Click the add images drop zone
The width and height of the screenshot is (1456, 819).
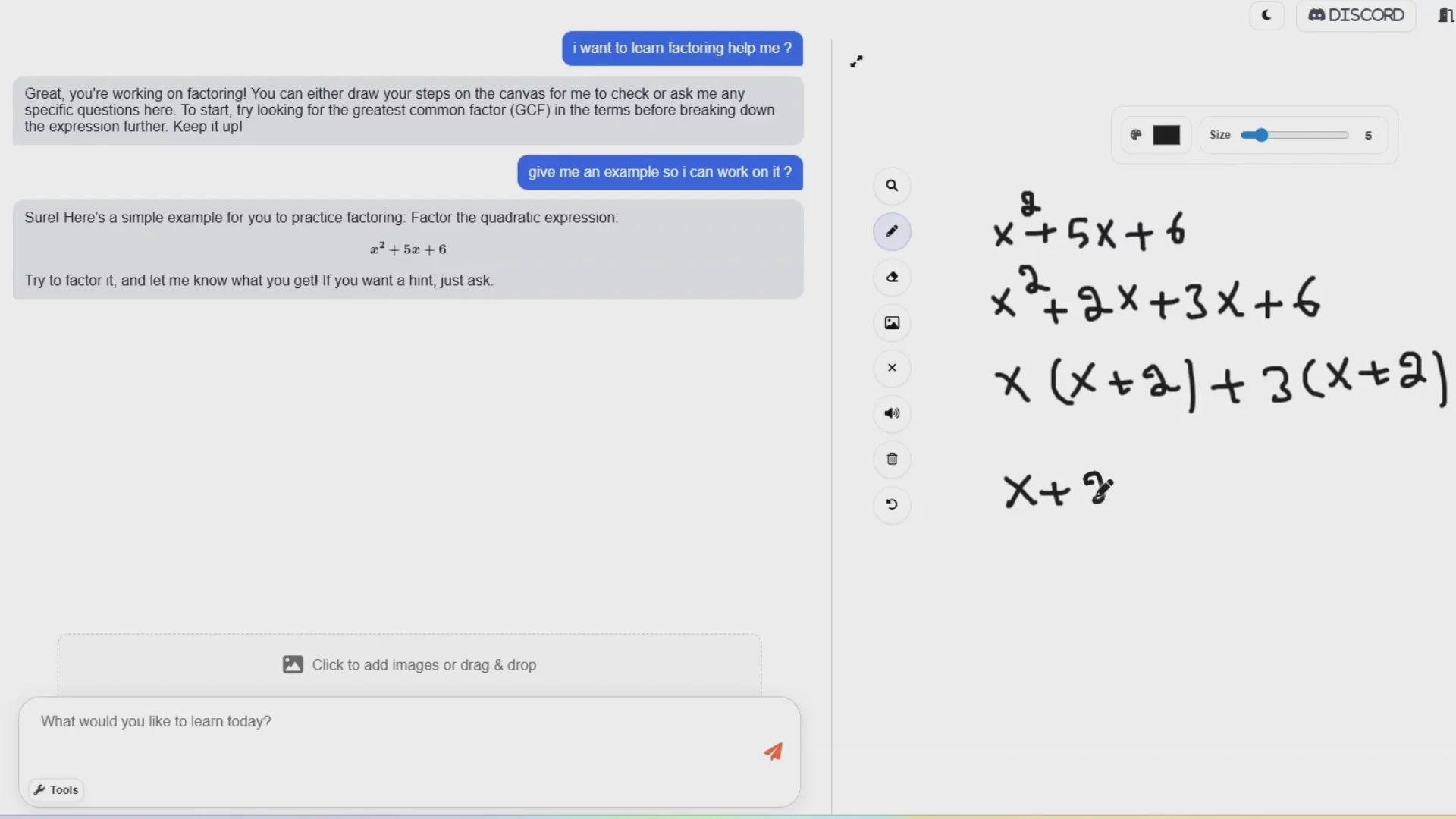(x=409, y=664)
